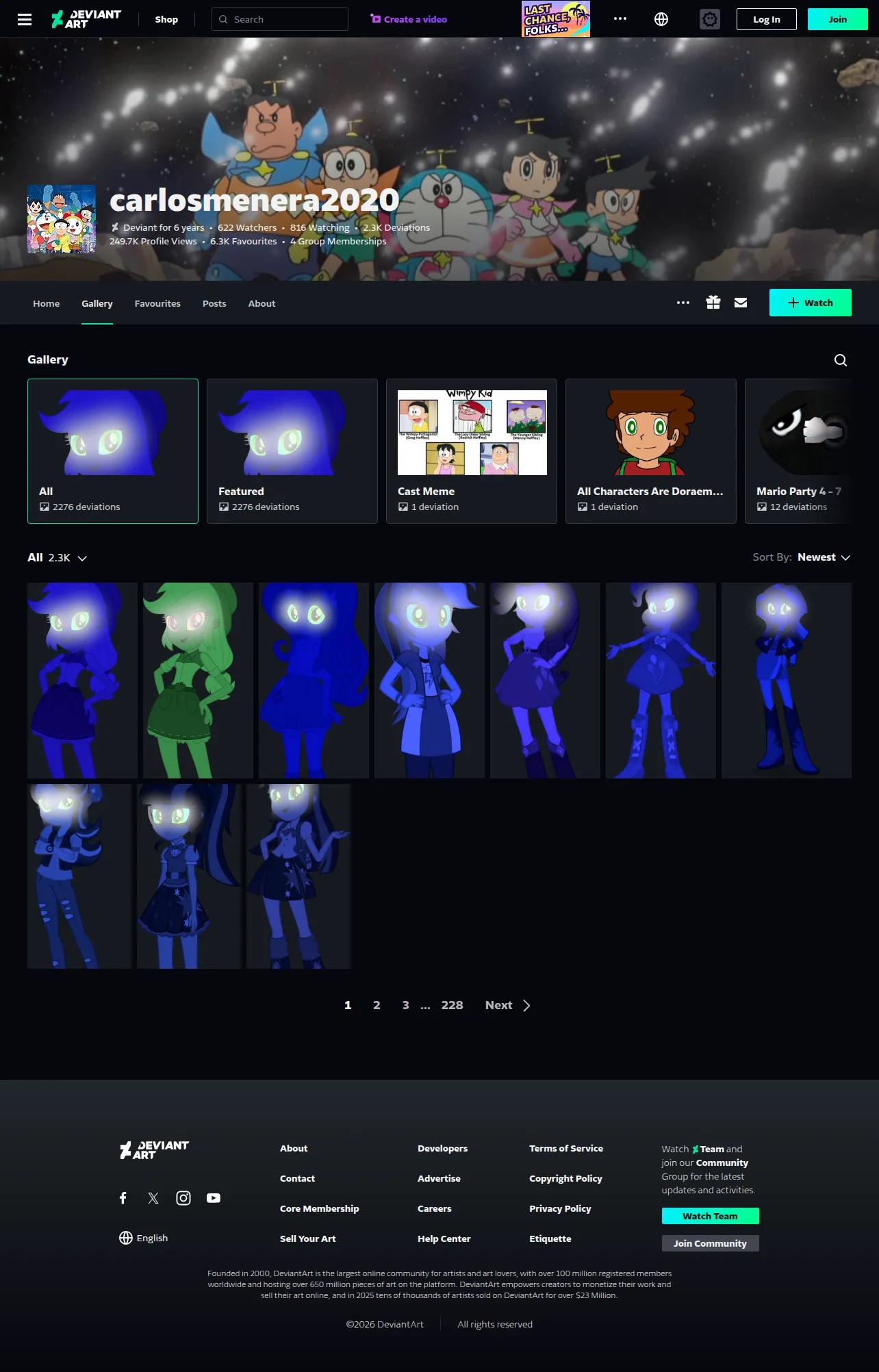Select the Gallery profile tab
Screen dimensions: 879x1372
point(97,303)
